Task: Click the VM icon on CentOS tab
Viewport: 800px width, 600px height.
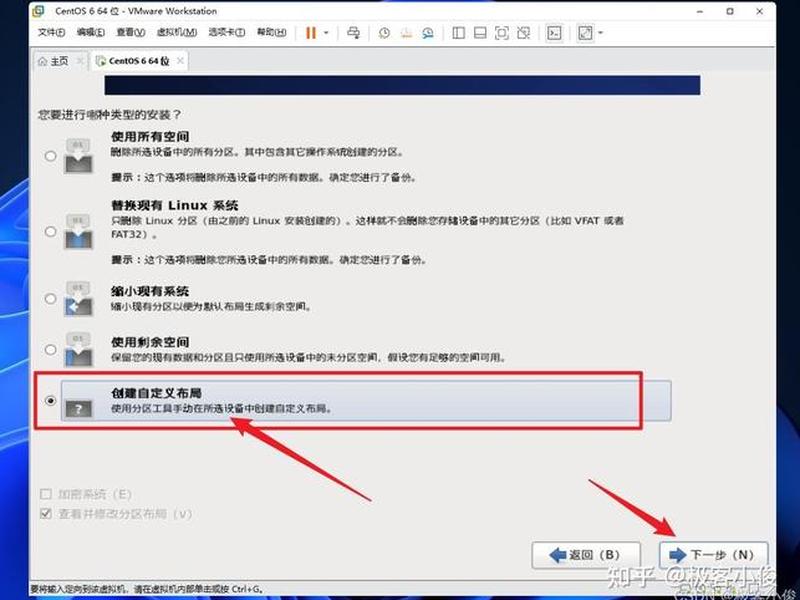Action: point(101,61)
